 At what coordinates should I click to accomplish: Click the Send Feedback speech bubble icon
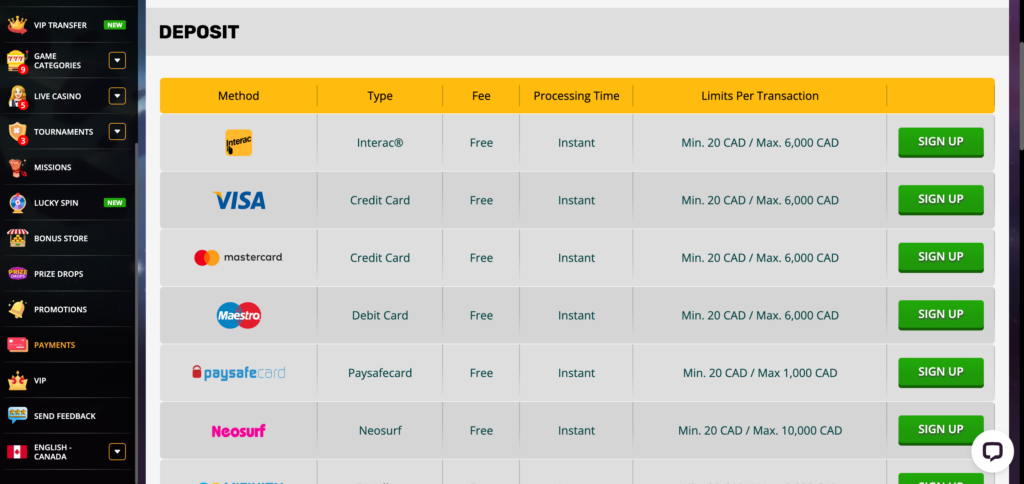pos(17,415)
